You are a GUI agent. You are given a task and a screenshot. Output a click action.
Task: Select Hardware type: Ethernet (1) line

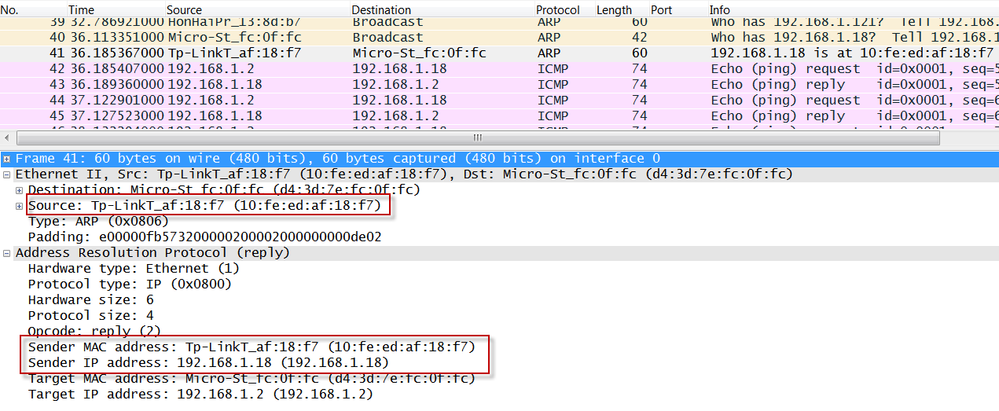[x=133, y=268]
